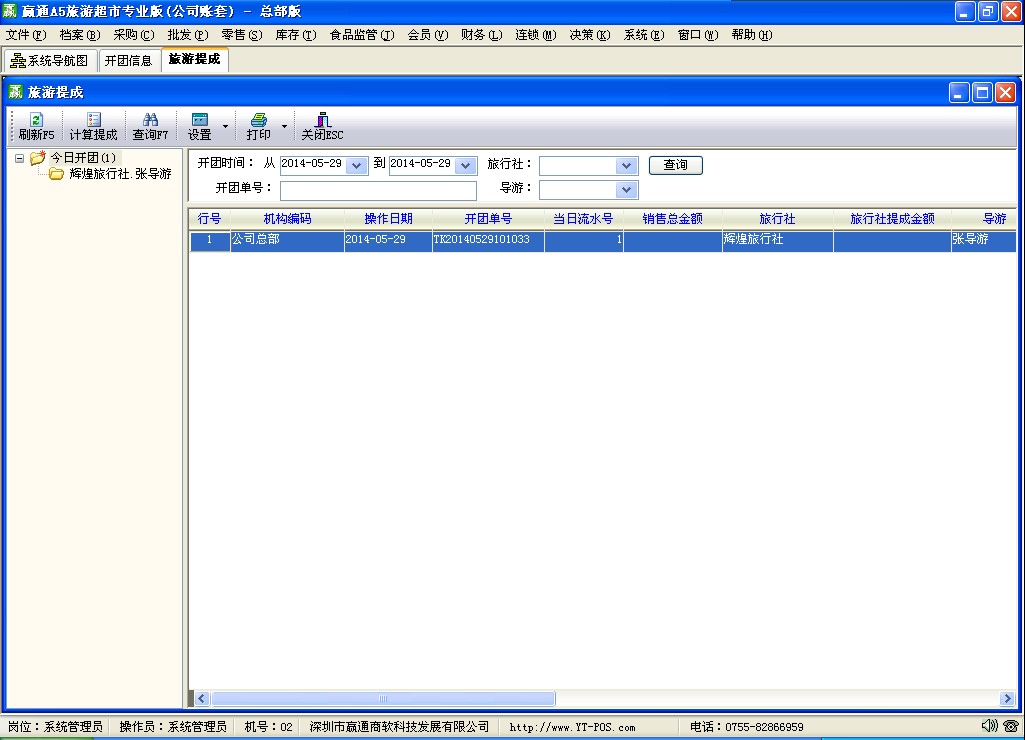The image size is (1025, 740).
Task: Collapse the 今日开团 tree node
Action: (20, 158)
